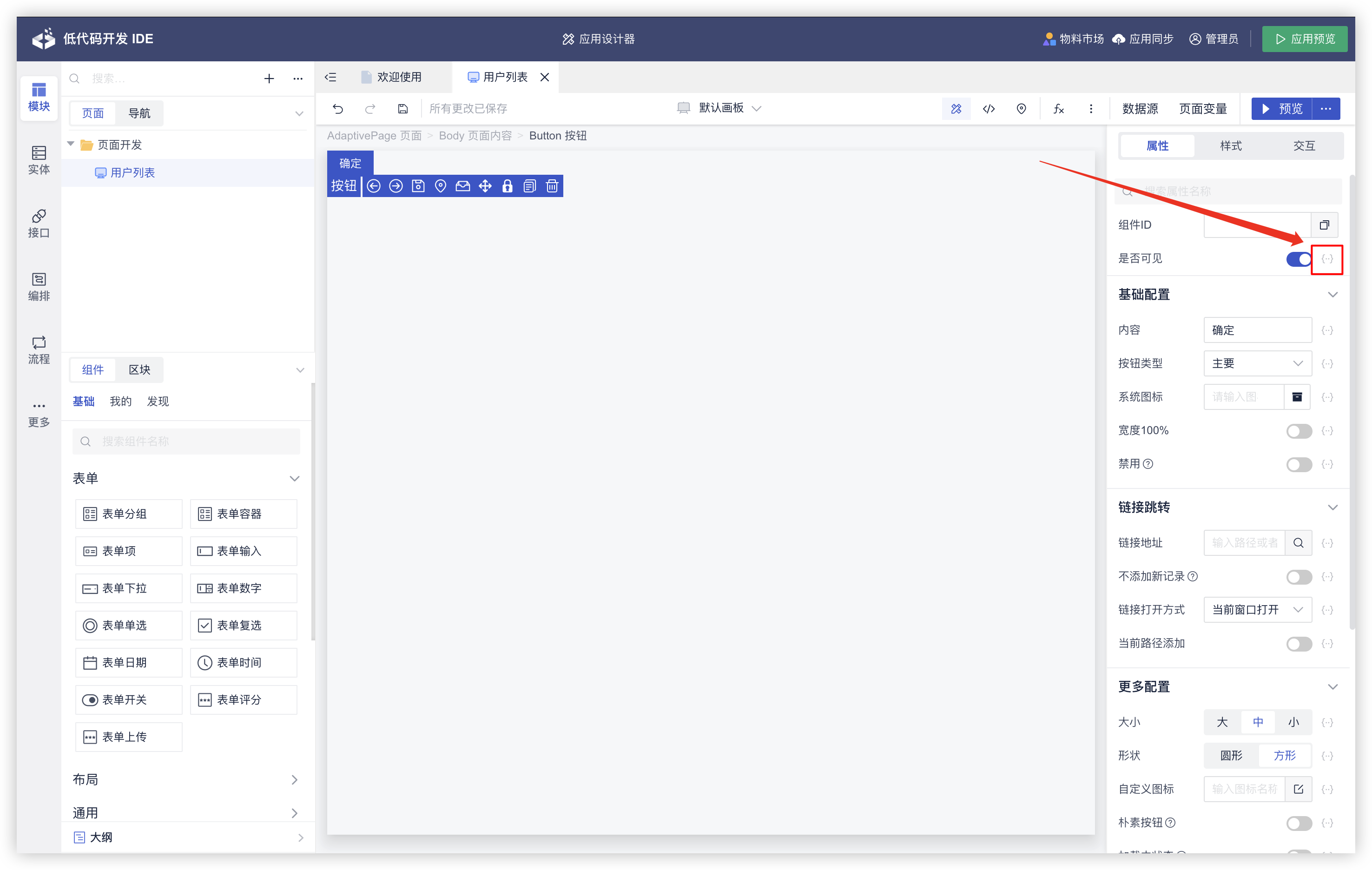Click the save icon in editor toolbar
1372x870 pixels.
pos(403,108)
